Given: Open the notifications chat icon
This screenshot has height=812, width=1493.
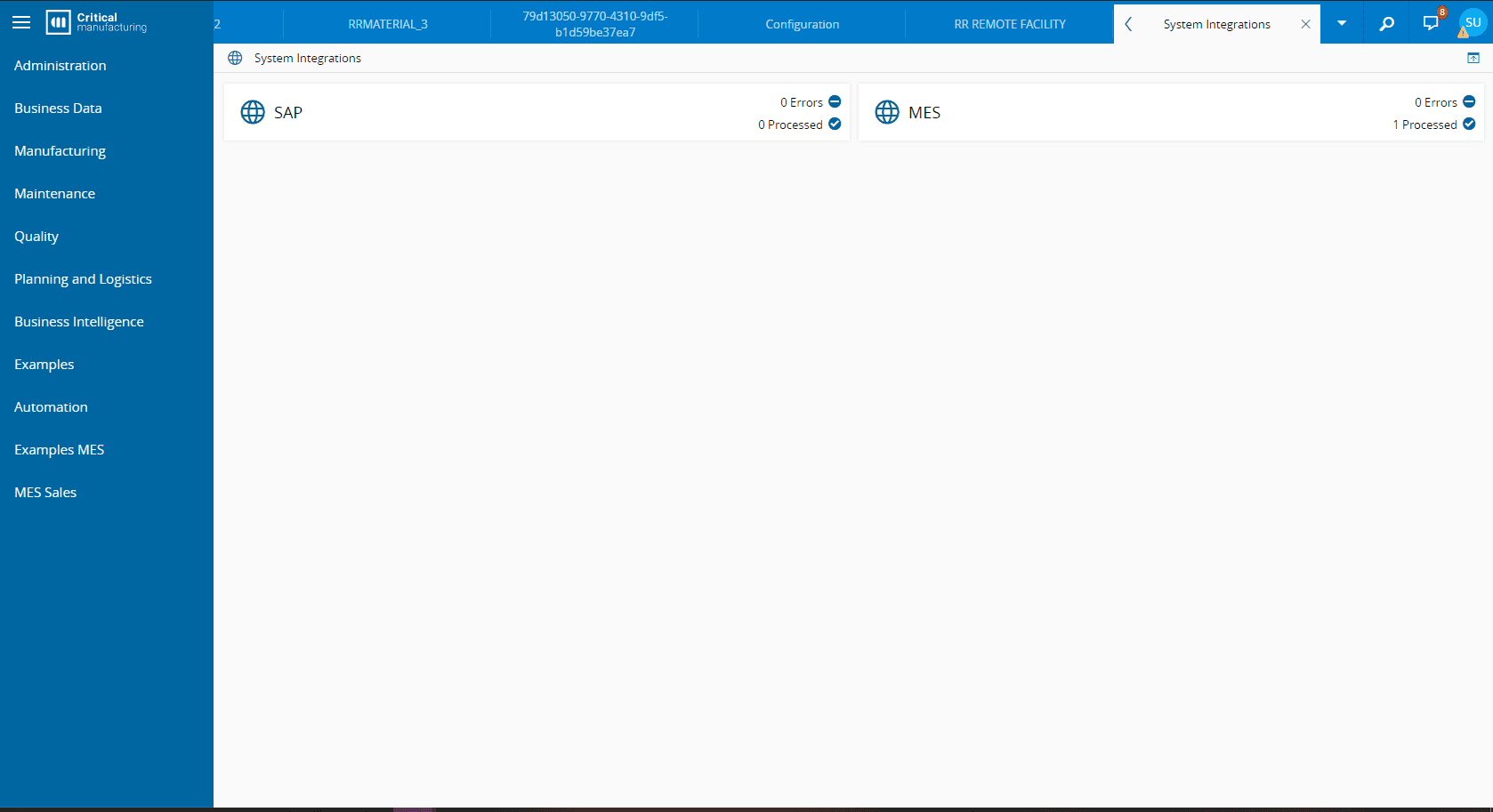Looking at the screenshot, I should tap(1431, 24).
